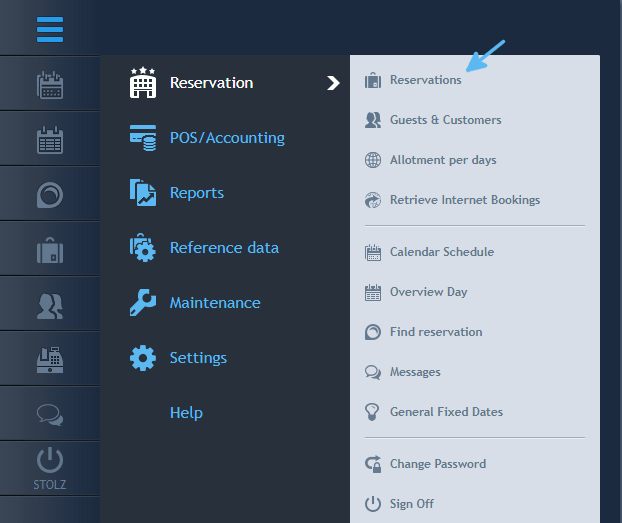Viewport: 622px width, 523px height.
Task: Click the cash register sidebar icon
Action: (x=50, y=360)
